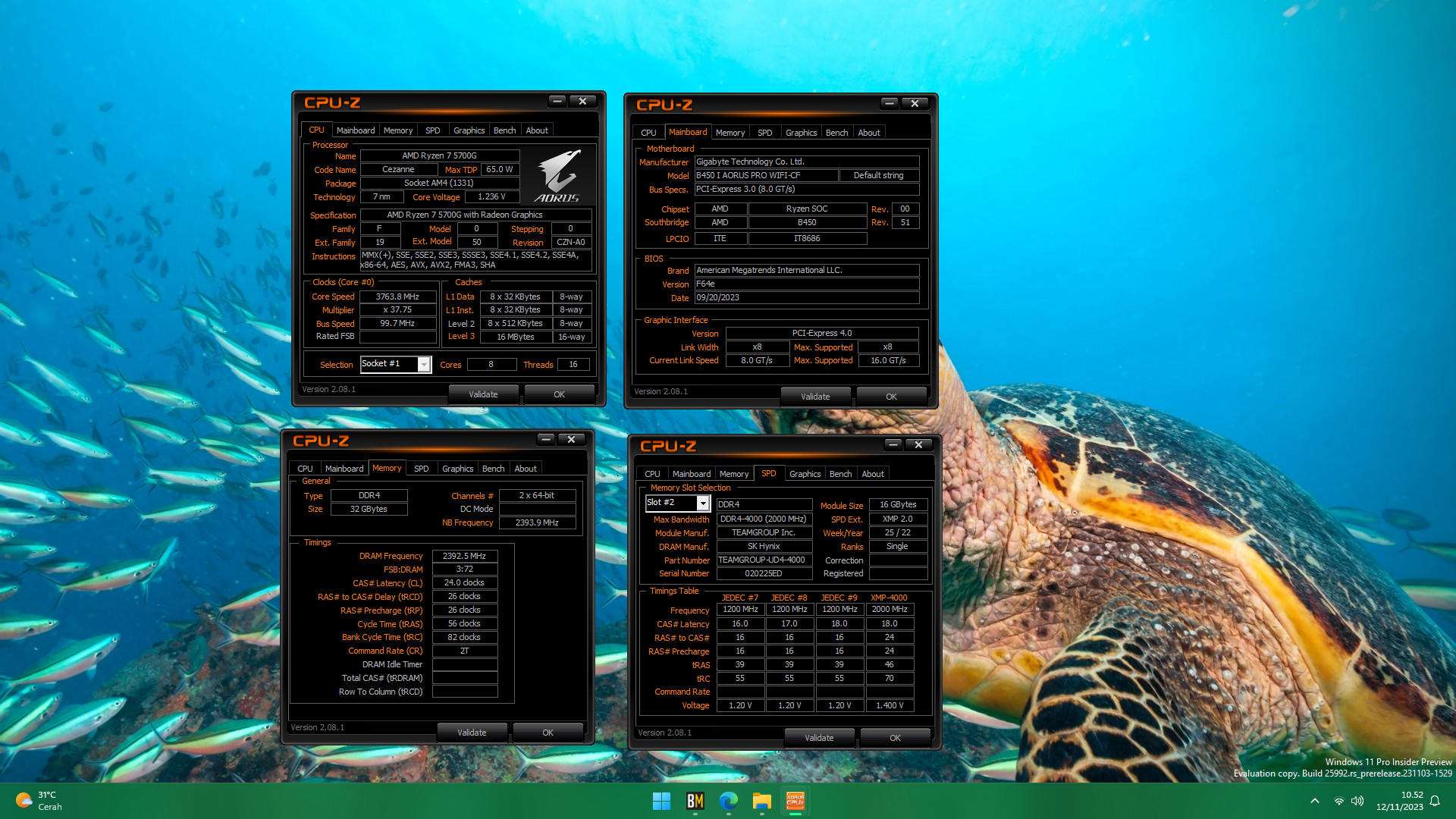Click the NB Frequency 2393.9 MHz value
This screenshot has height=819, width=1456.
[538, 523]
